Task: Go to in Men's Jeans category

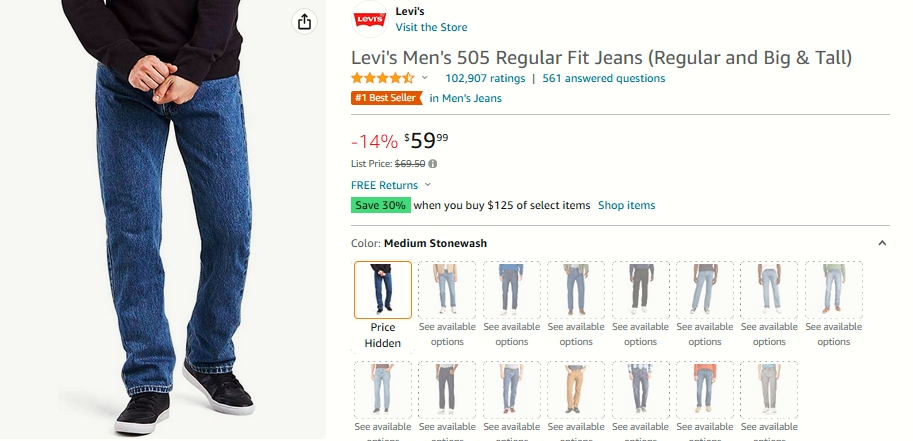Action: coord(465,98)
